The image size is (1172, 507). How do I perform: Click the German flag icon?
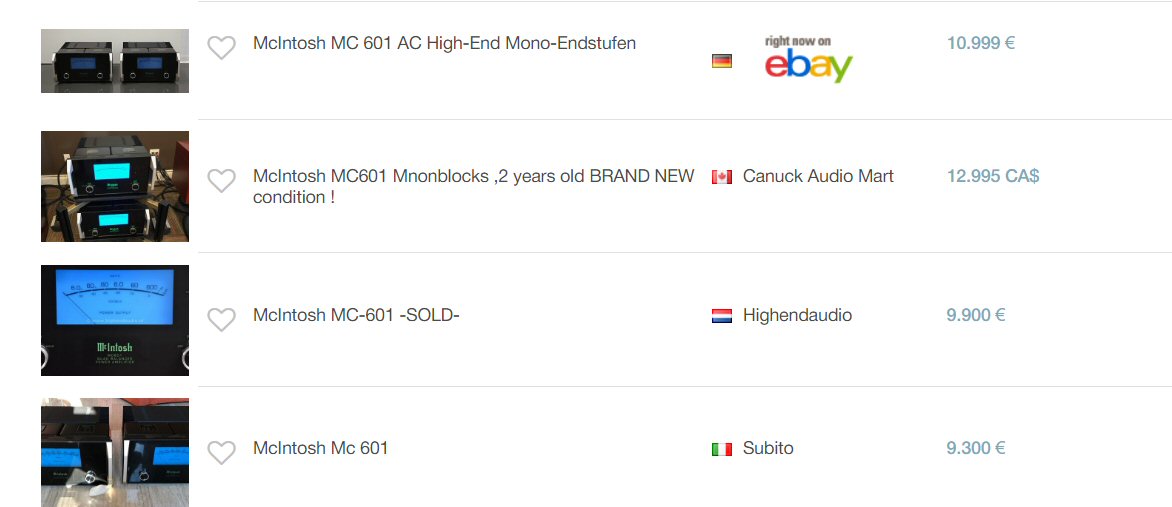[722, 61]
